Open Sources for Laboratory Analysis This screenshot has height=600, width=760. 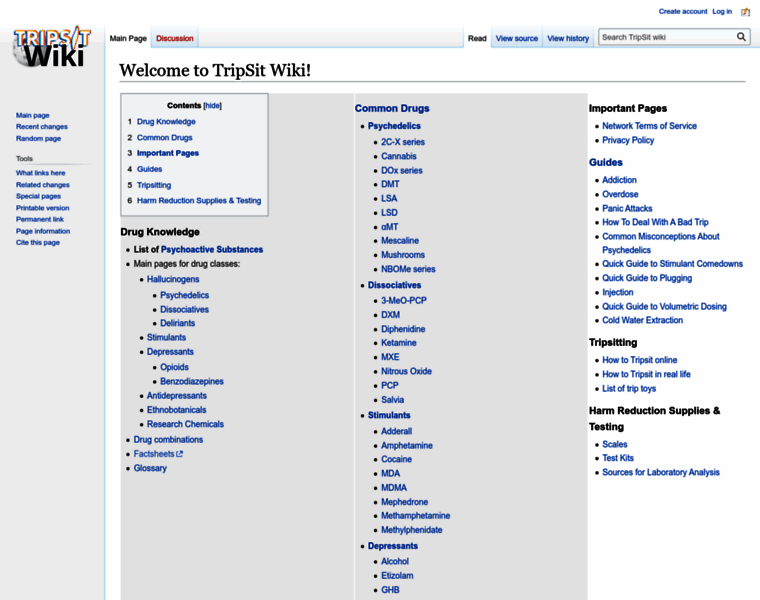pos(661,472)
